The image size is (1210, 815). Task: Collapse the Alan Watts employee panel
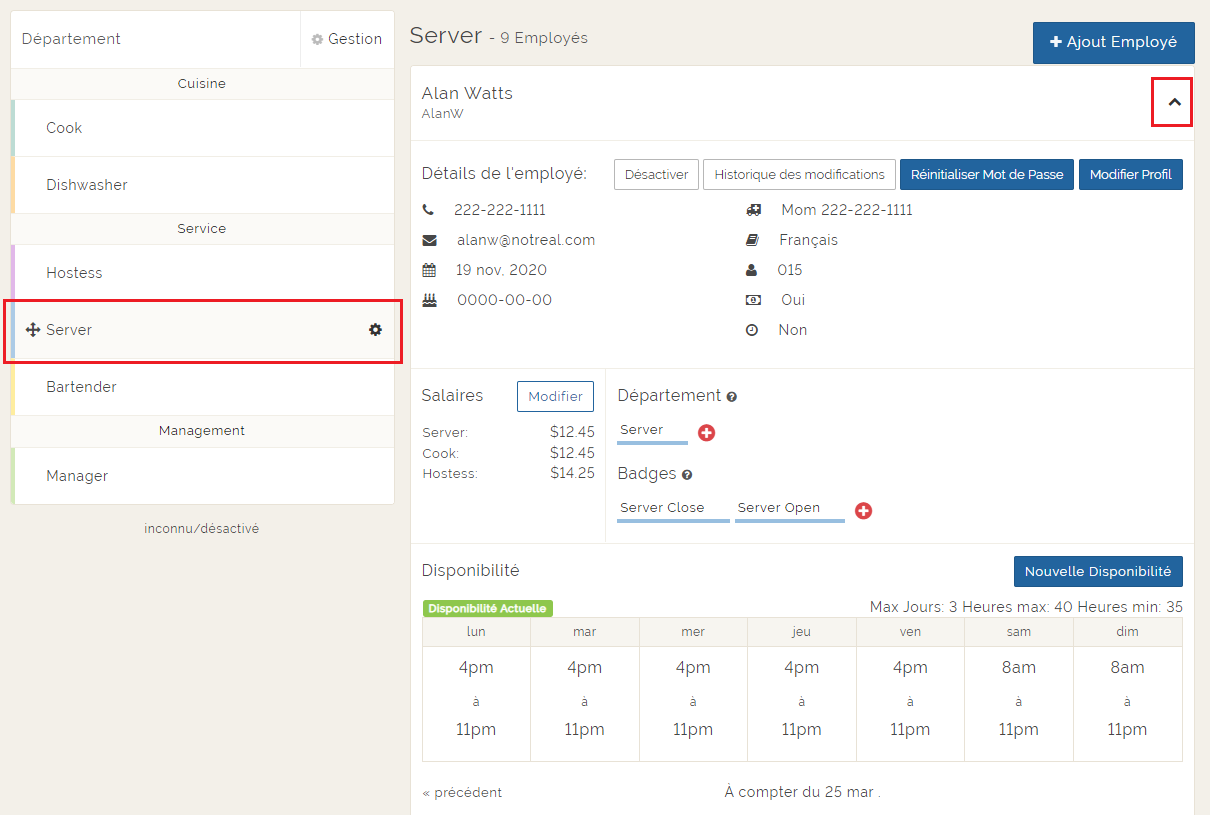coord(1174,102)
